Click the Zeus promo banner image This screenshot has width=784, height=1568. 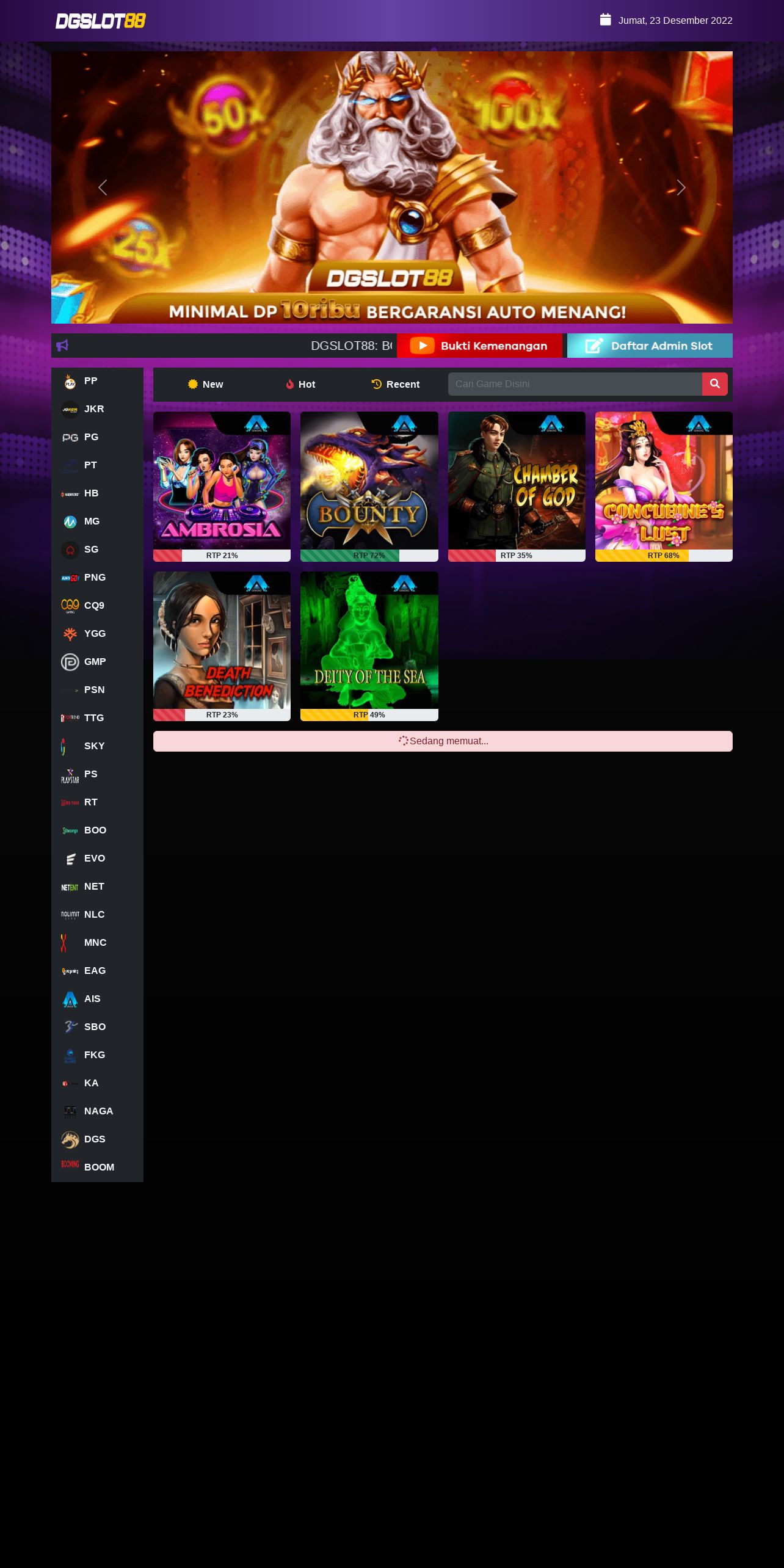click(392, 187)
